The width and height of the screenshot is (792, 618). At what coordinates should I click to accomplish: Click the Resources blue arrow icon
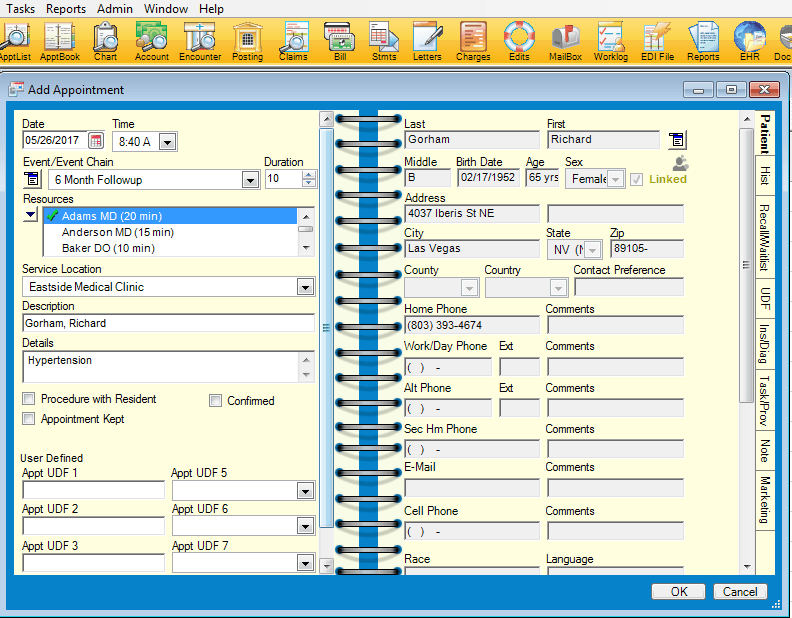pos(30,215)
